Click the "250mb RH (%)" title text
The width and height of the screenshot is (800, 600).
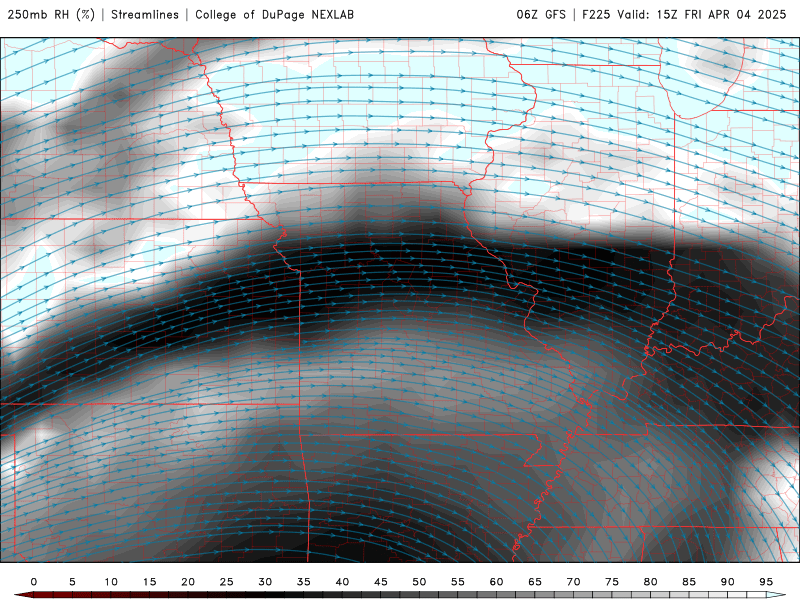point(52,15)
